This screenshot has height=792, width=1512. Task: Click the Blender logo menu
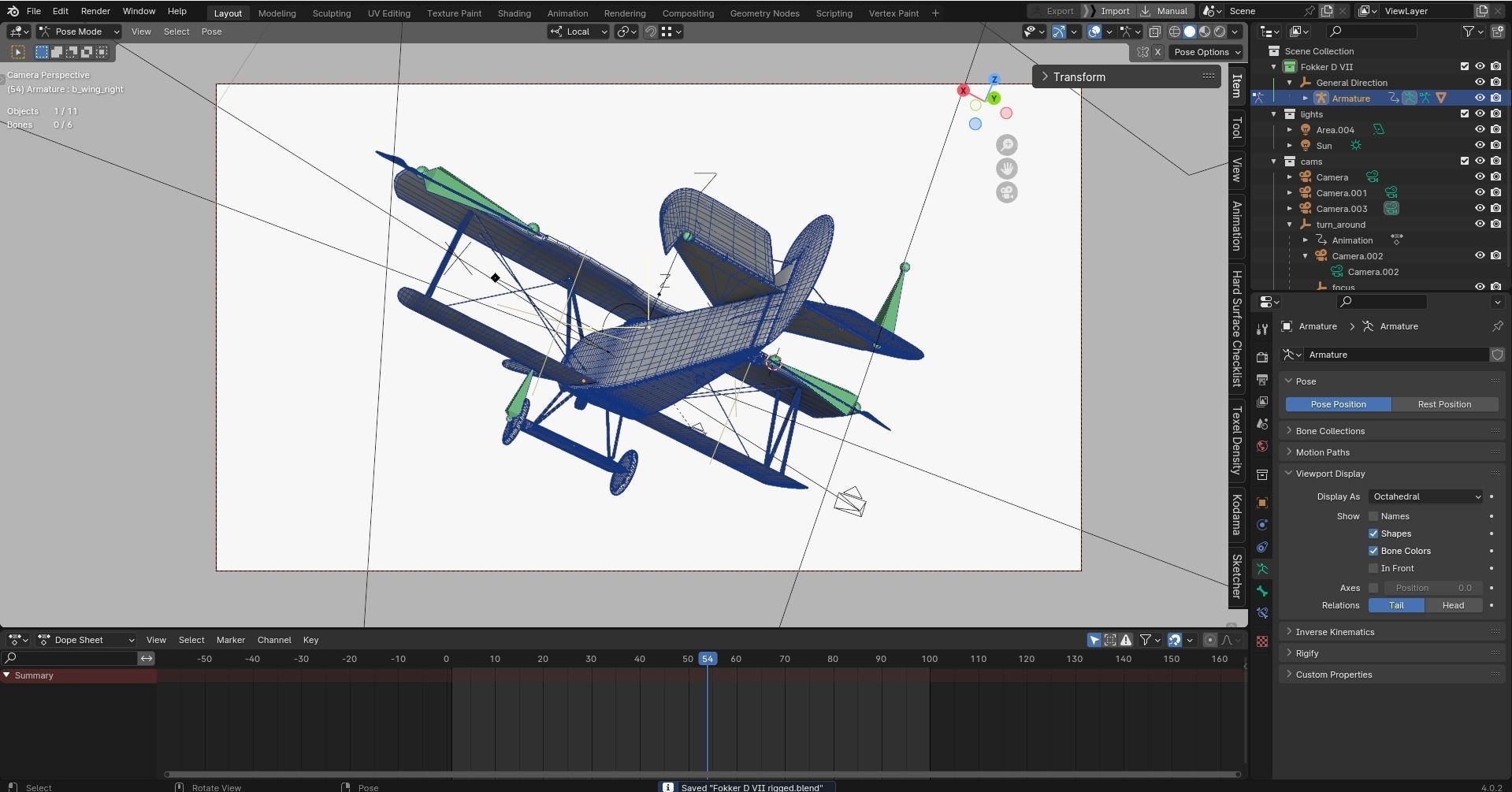[13, 11]
